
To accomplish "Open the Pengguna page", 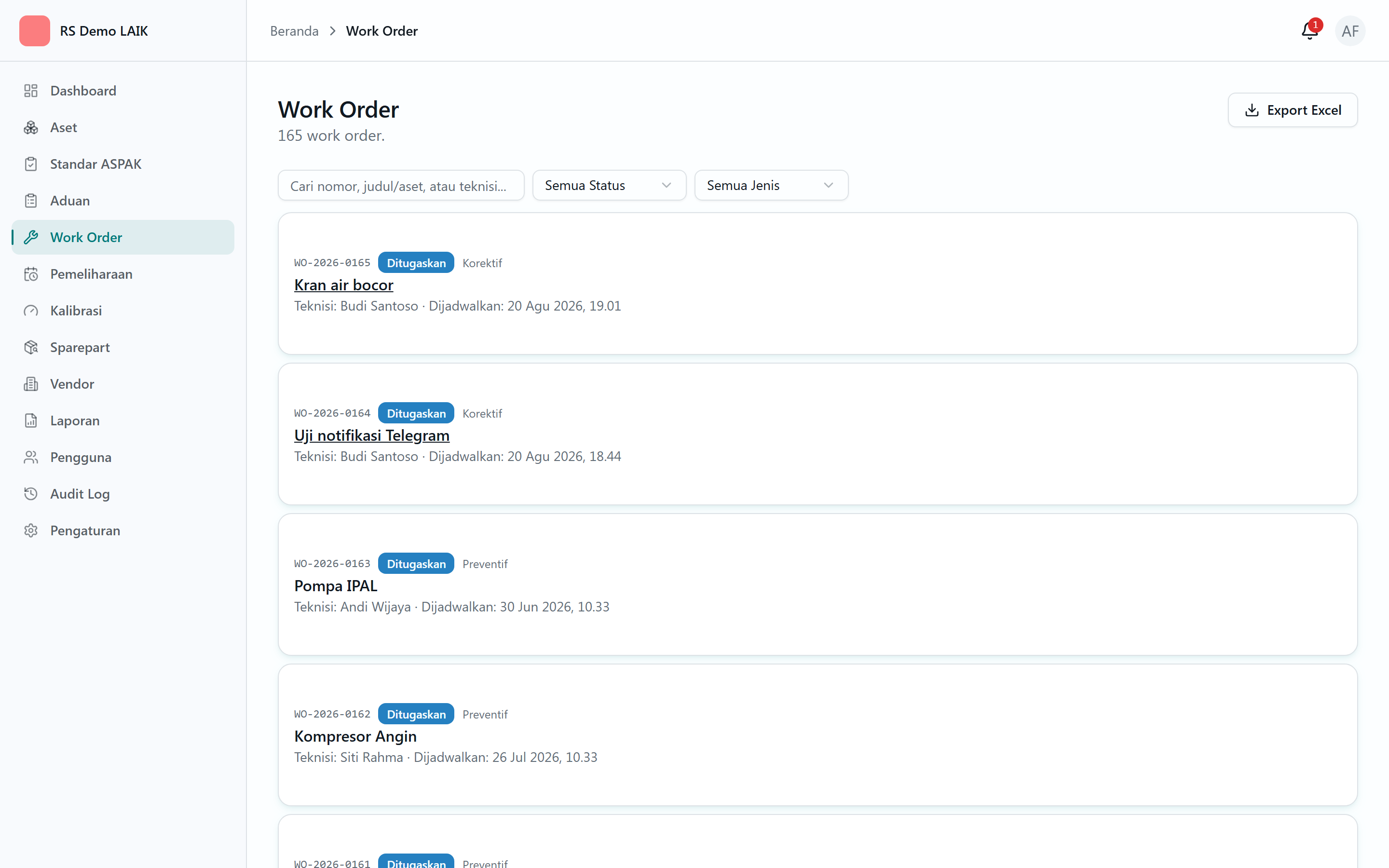I will [x=123, y=458].
